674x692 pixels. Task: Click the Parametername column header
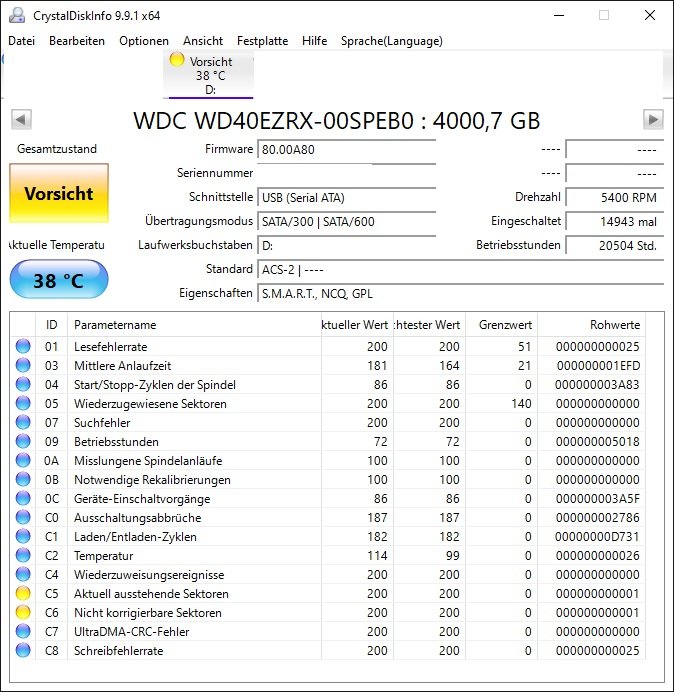(x=194, y=325)
